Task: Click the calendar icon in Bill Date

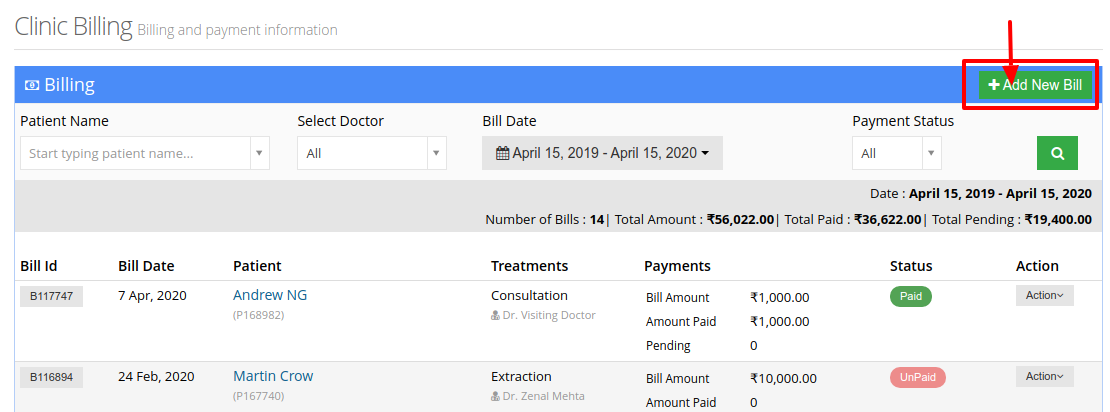Action: pyautogui.click(x=503, y=153)
